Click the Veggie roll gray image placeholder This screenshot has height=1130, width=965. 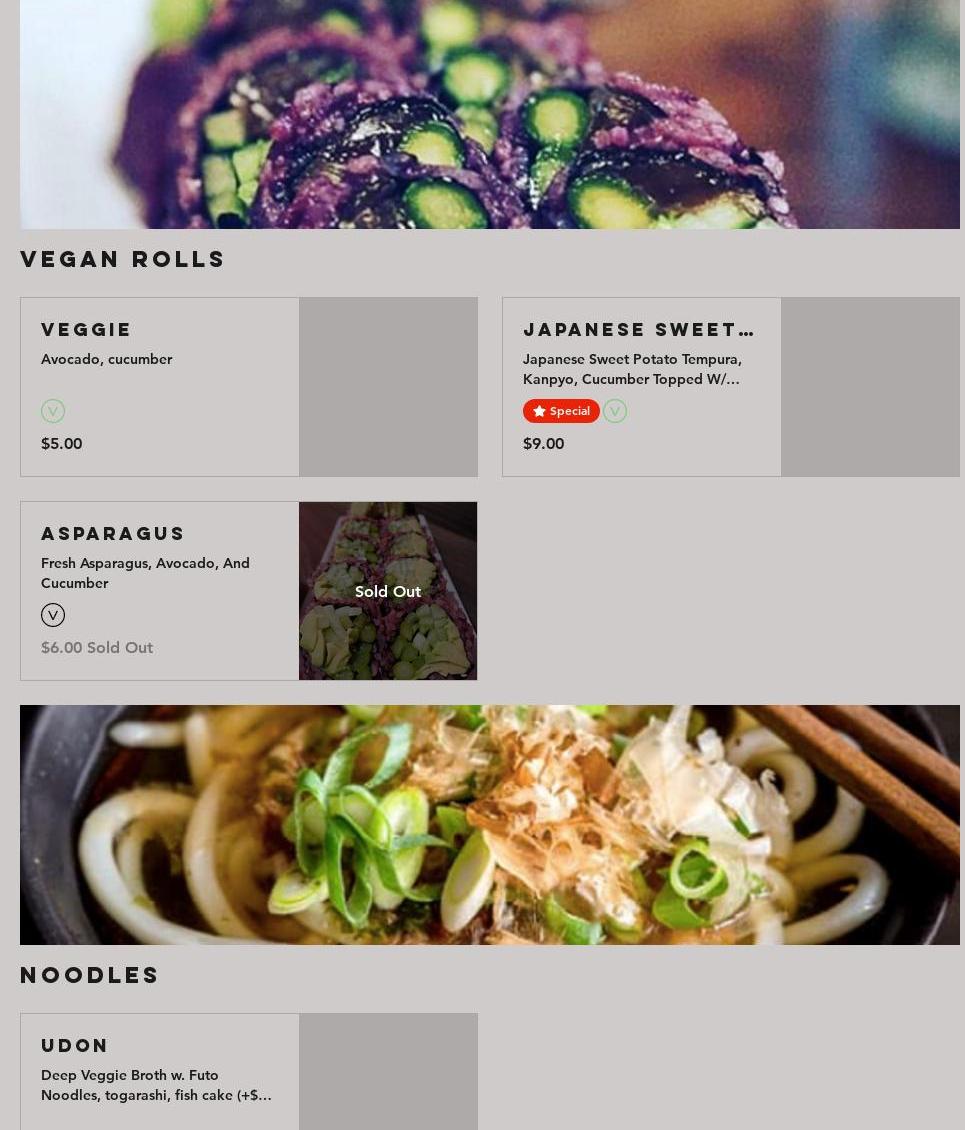[x=388, y=387]
